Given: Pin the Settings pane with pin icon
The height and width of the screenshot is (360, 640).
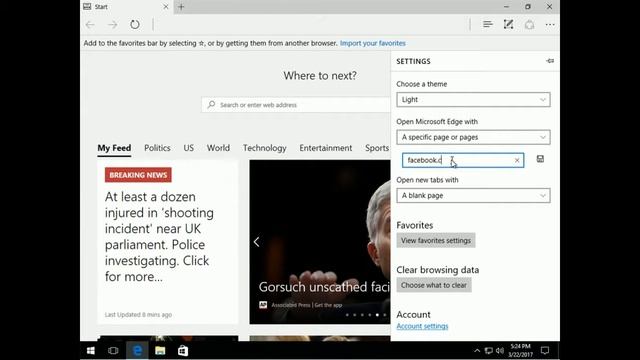Looking at the screenshot, I should (x=550, y=61).
